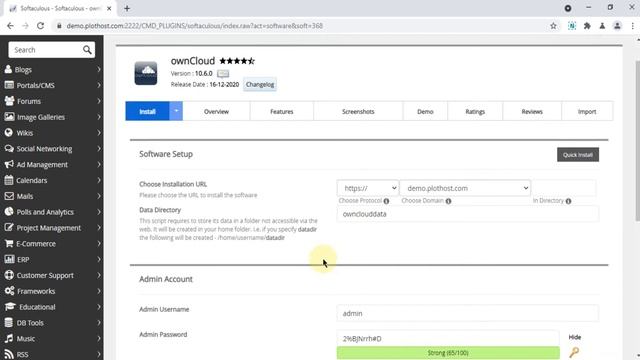
Task: Click the Wikis globe icon
Action: click(9, 133)
